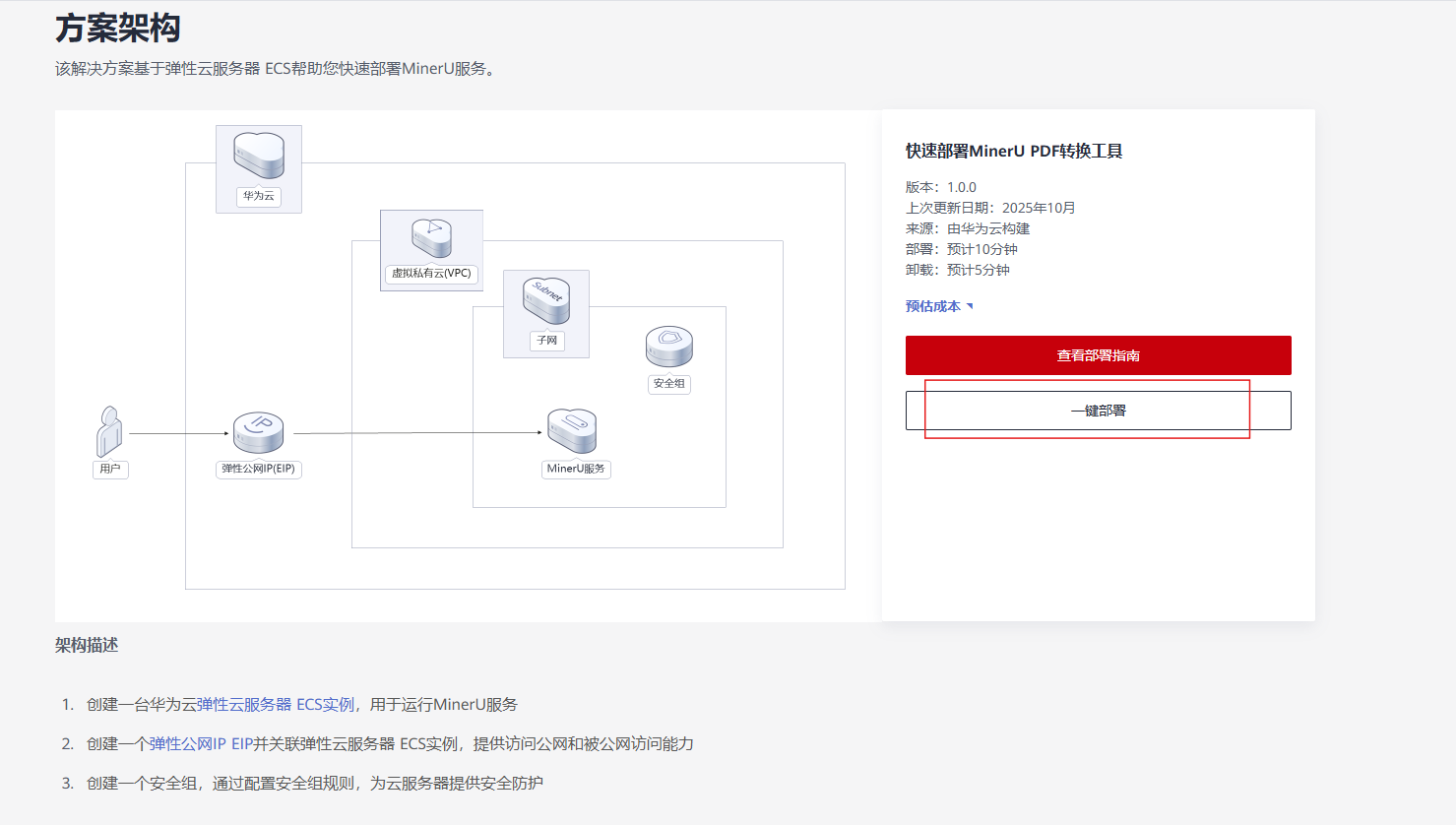The width and height of the screenshot is (1456, 825).
Task: Open the 弹性云服务器 ECS实例 link
Action: (276, 705)
